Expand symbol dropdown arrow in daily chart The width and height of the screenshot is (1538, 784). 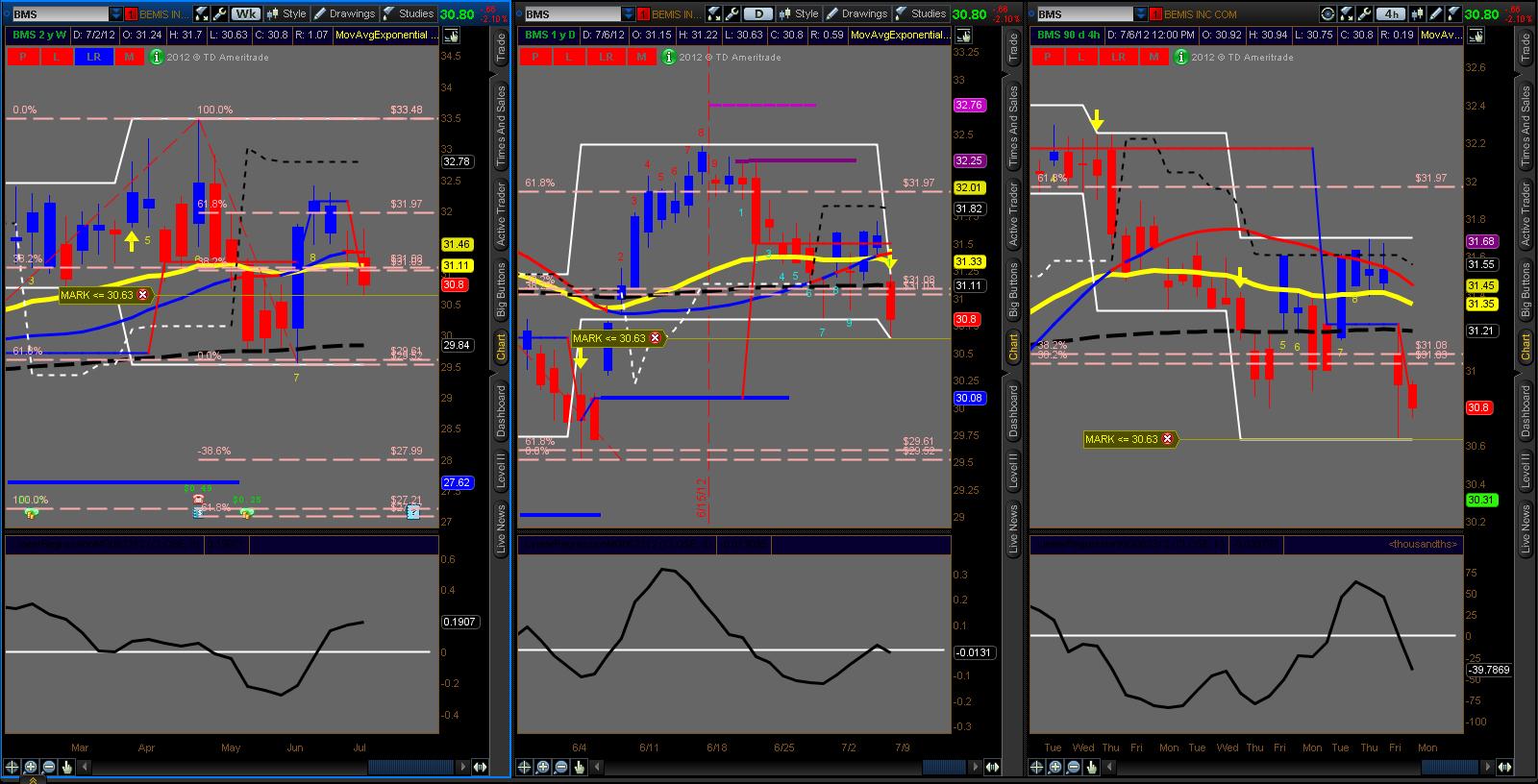[628, 13]
